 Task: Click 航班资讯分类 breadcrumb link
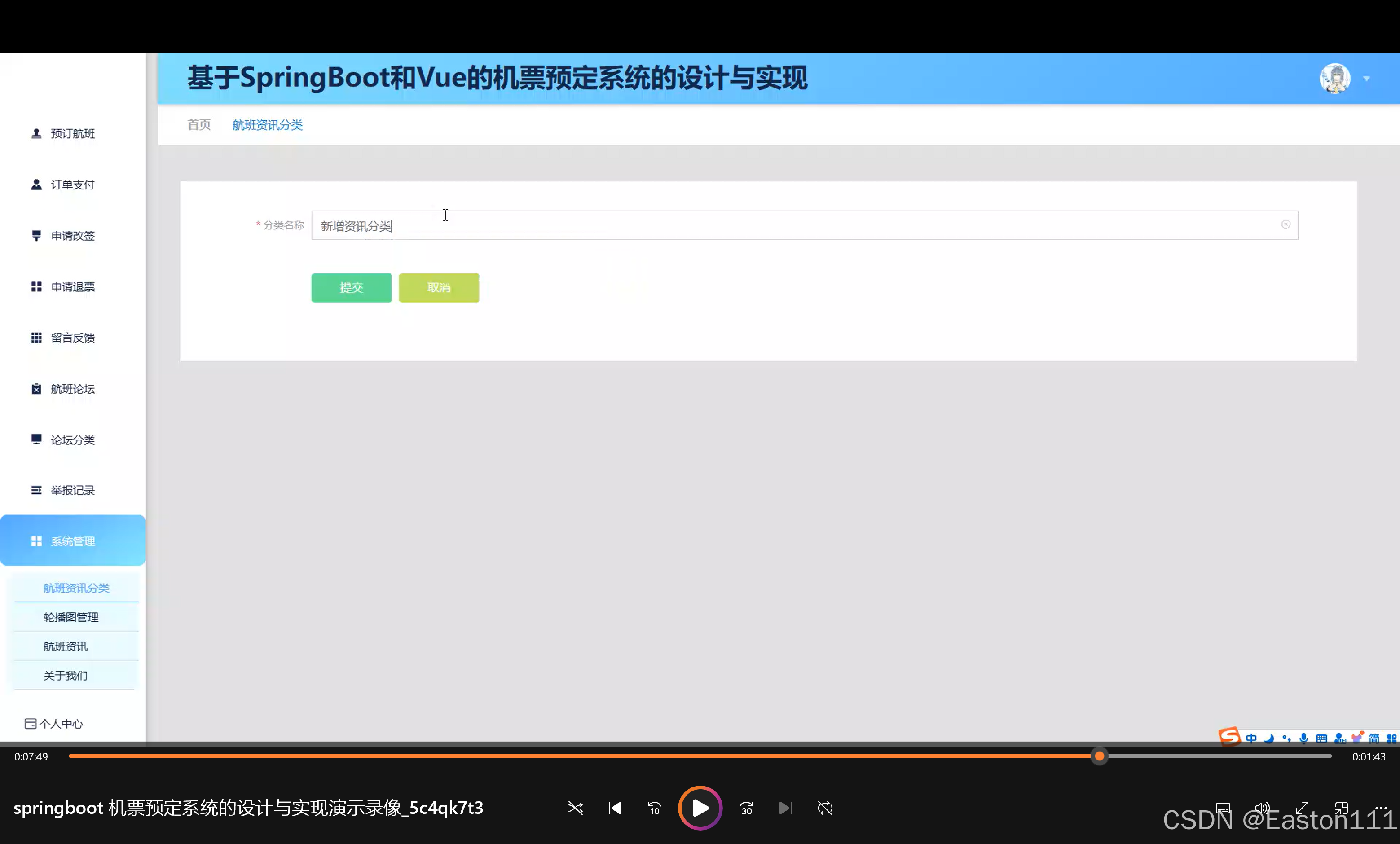[267, 124]
